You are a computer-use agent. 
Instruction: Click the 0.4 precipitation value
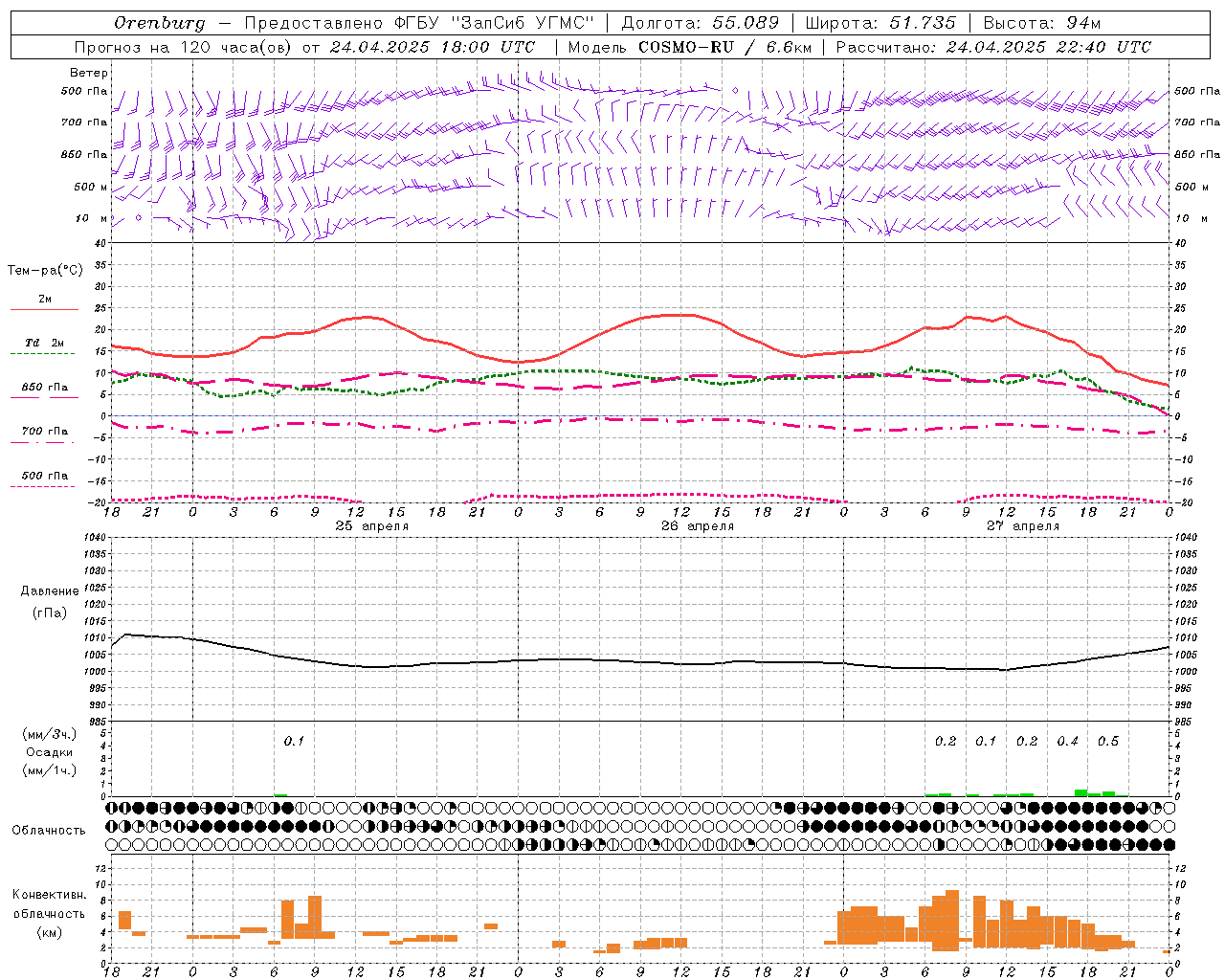[1067, 742]
